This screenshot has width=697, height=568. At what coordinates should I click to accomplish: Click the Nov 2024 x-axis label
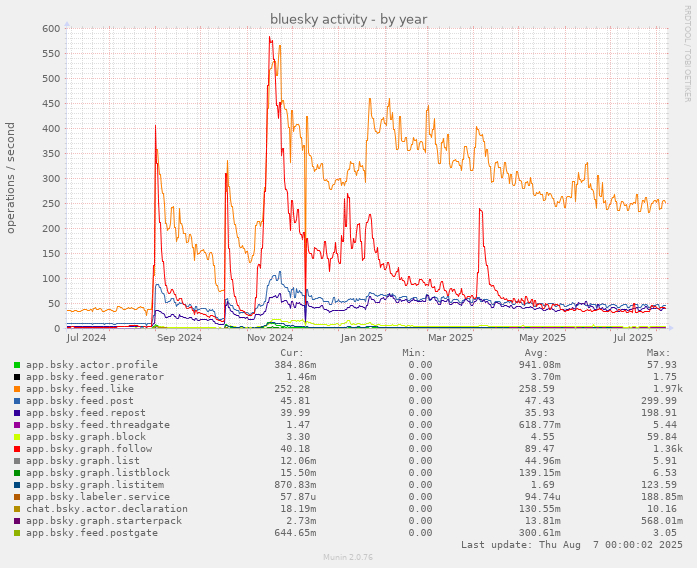click(270, 338)
